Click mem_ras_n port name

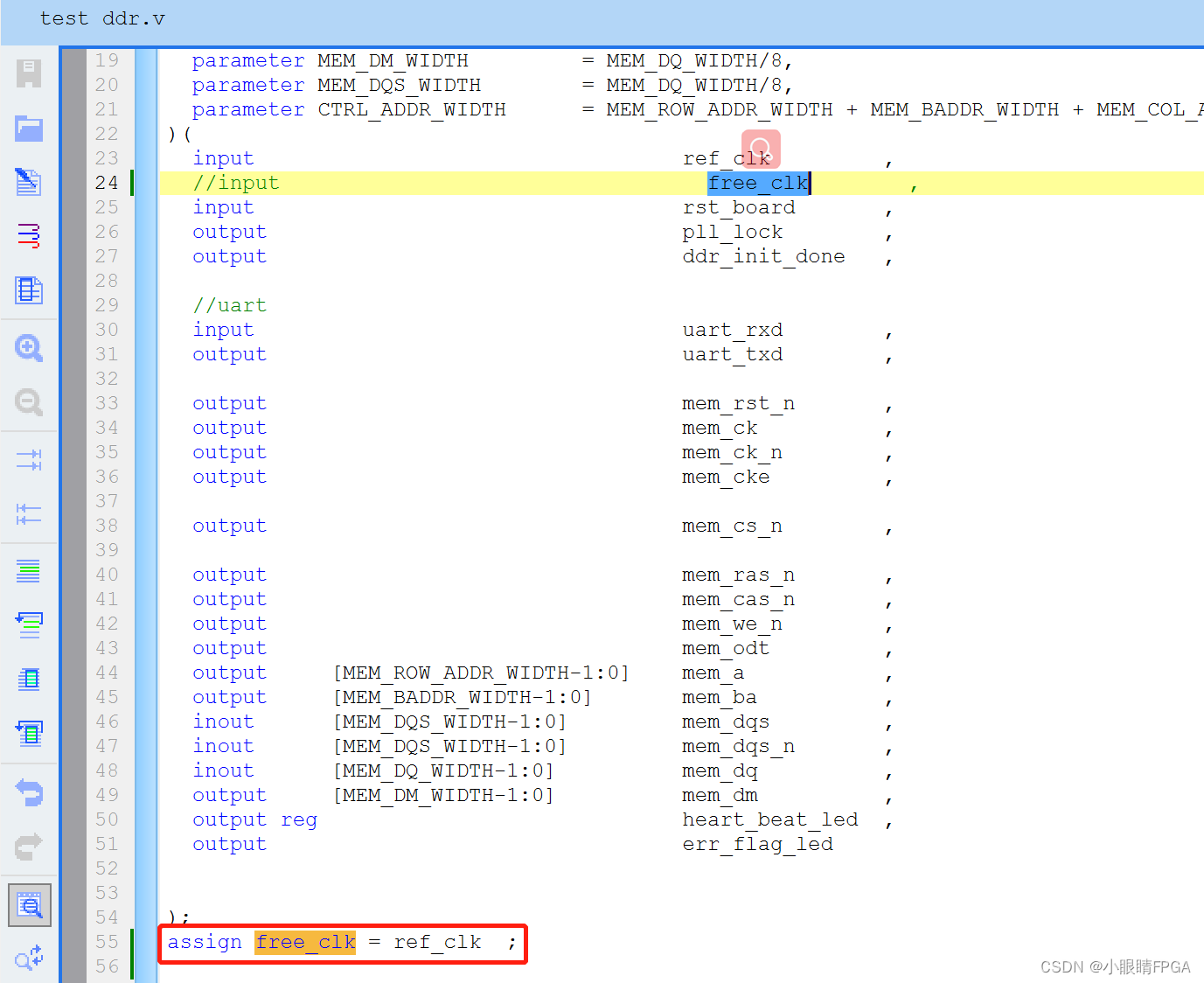coord(739,575)
